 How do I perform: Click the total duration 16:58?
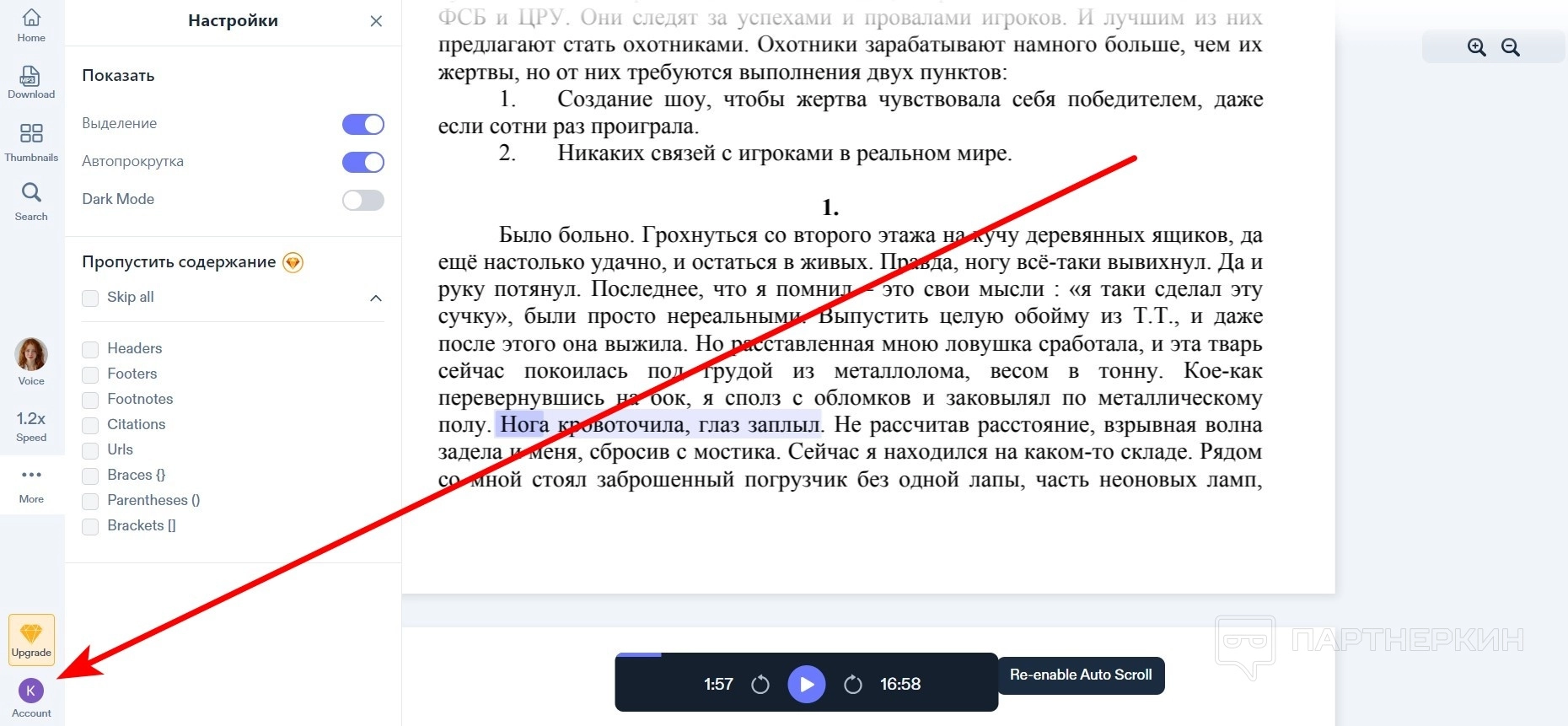click(x=900, y=684)
